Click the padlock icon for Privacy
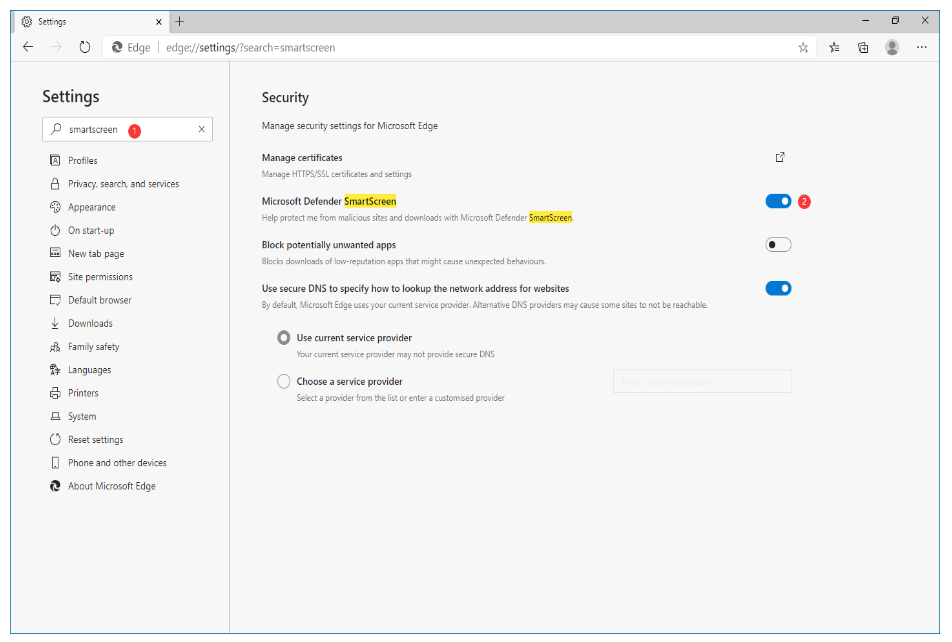952x642 pixels. tap(55, 183)
